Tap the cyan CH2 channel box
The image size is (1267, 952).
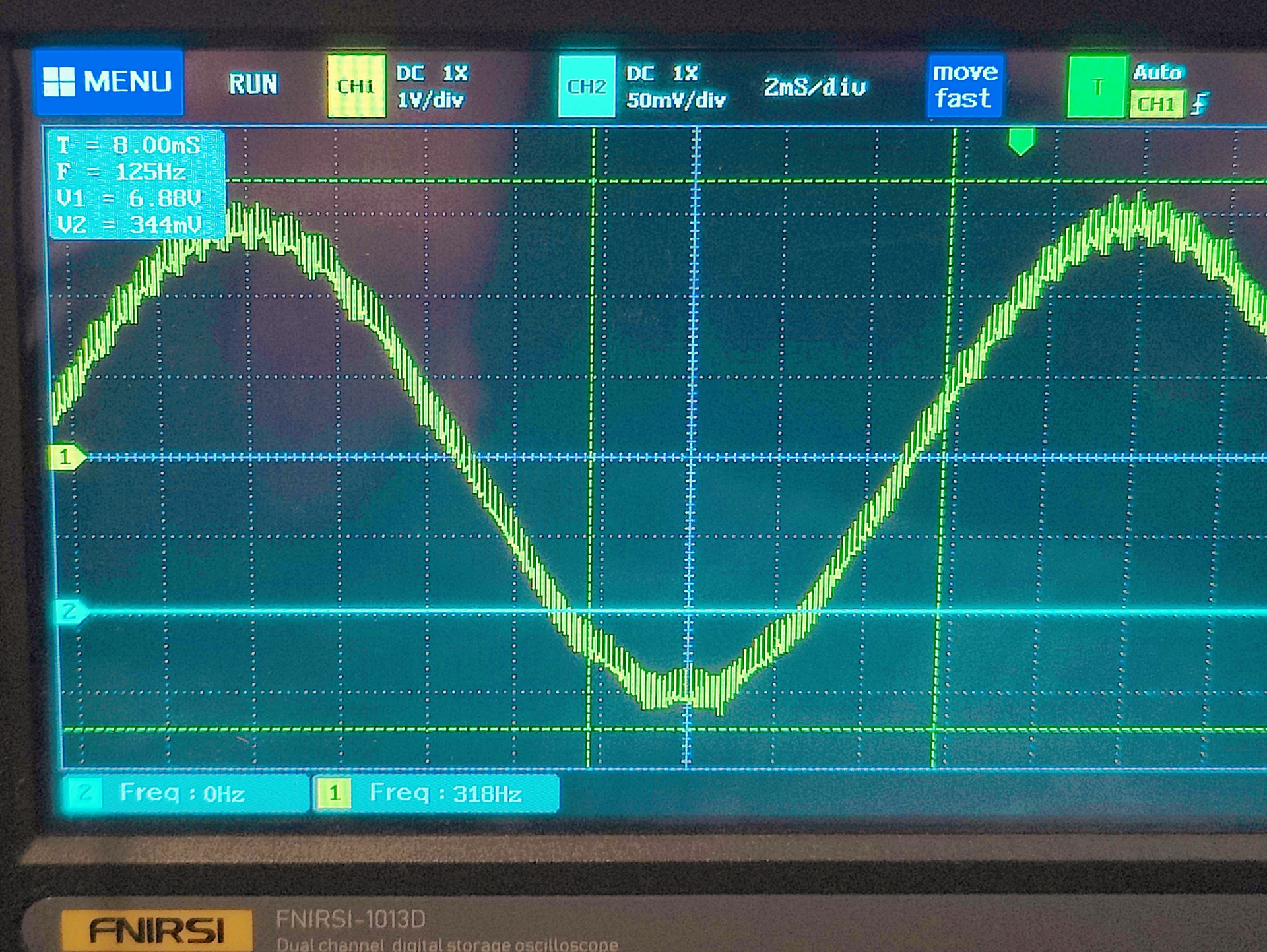click(x=586, y=86)
